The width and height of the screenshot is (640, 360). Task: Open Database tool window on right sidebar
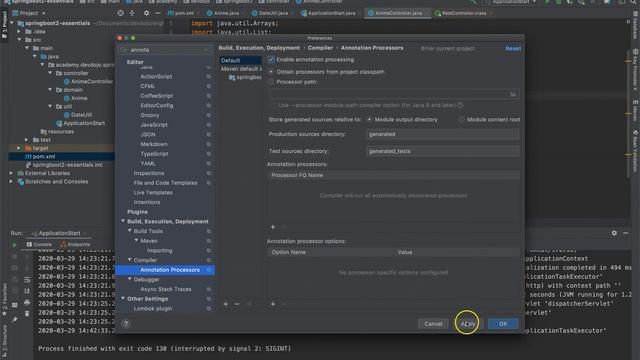tap(636, 25)
